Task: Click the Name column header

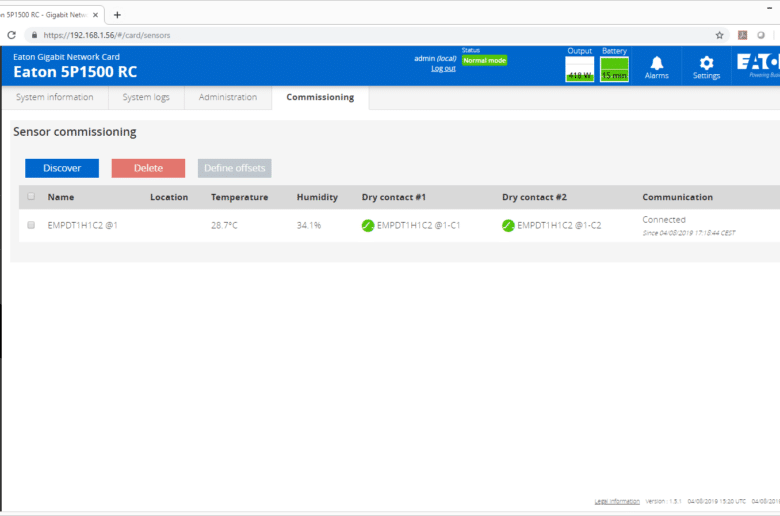Action: tap(61, 197)
